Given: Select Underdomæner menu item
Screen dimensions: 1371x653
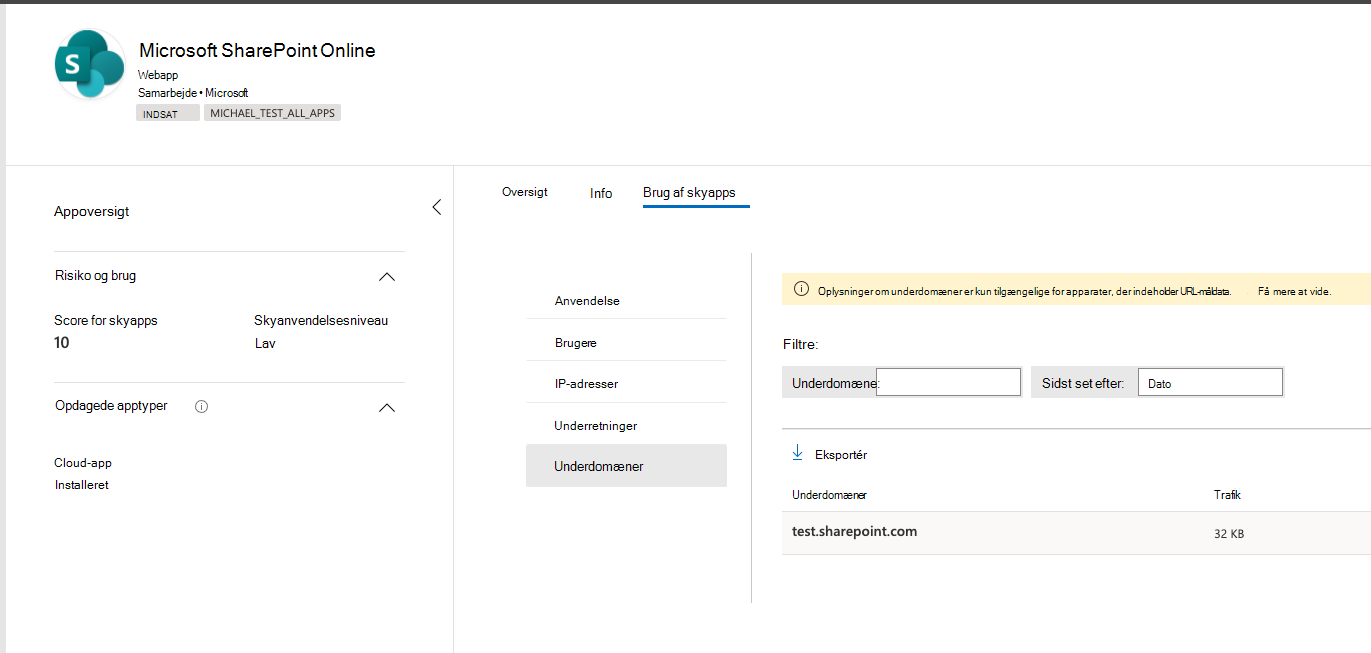Looking at the screenshot, I should coord(598,467).
